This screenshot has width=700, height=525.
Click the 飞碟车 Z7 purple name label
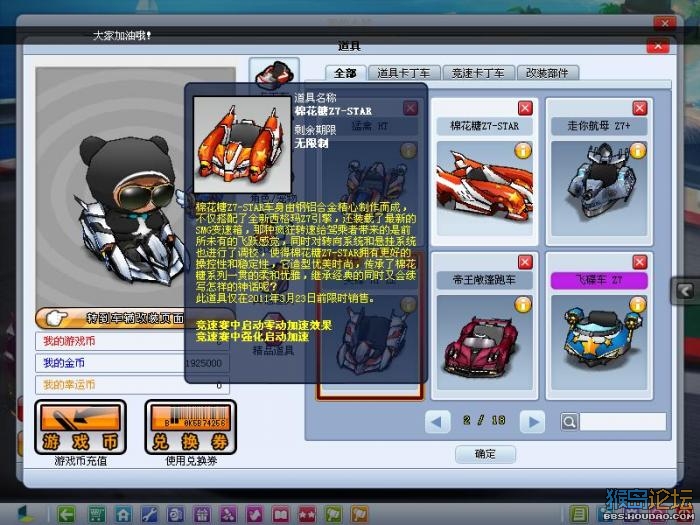point(599,280)
